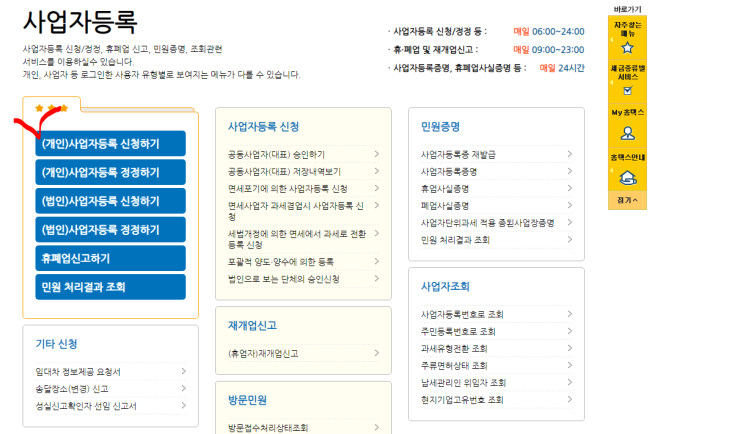The width and height of the screenshot is (743, 434).
Task: Open 민원 처리결과 조회 under 민원증명
Action: [x=455, y=240]
